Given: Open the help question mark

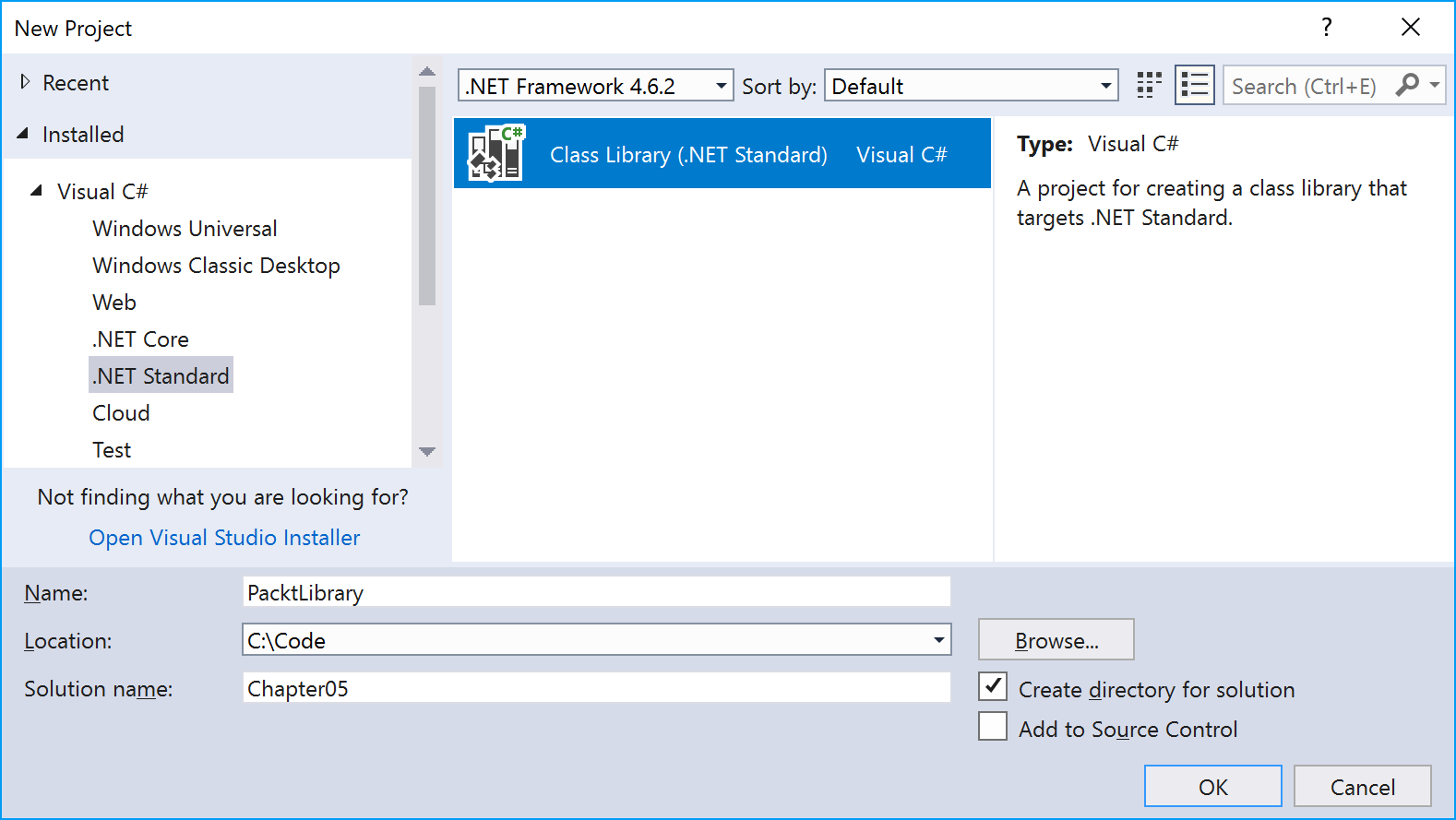Looking at the screenshot, I should (1326, 28).
